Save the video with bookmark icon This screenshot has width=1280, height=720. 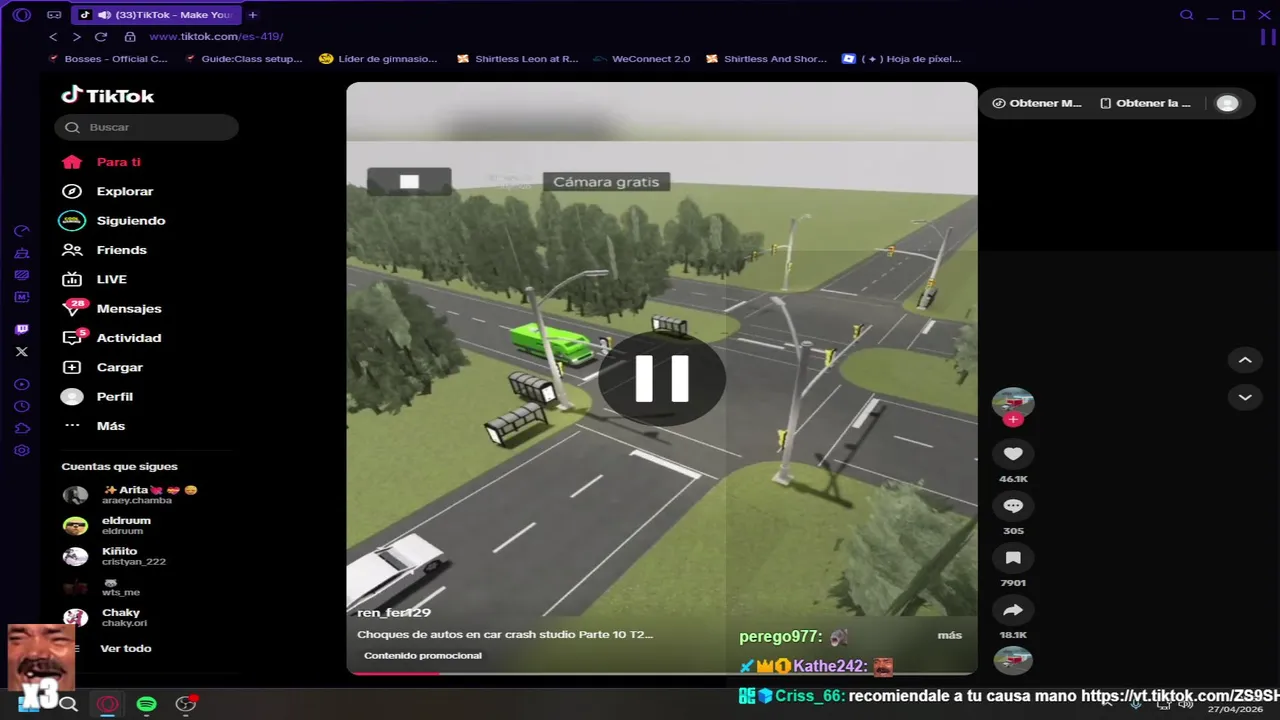point(1013,558)
